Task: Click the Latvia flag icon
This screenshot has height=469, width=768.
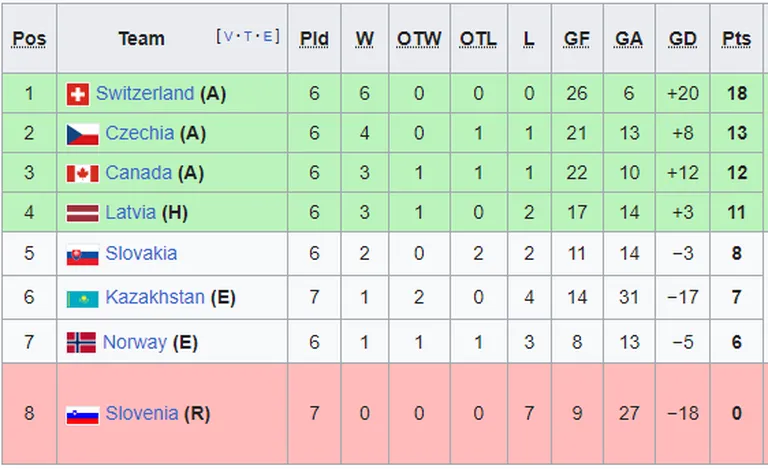Action: [x=82, y=214]
